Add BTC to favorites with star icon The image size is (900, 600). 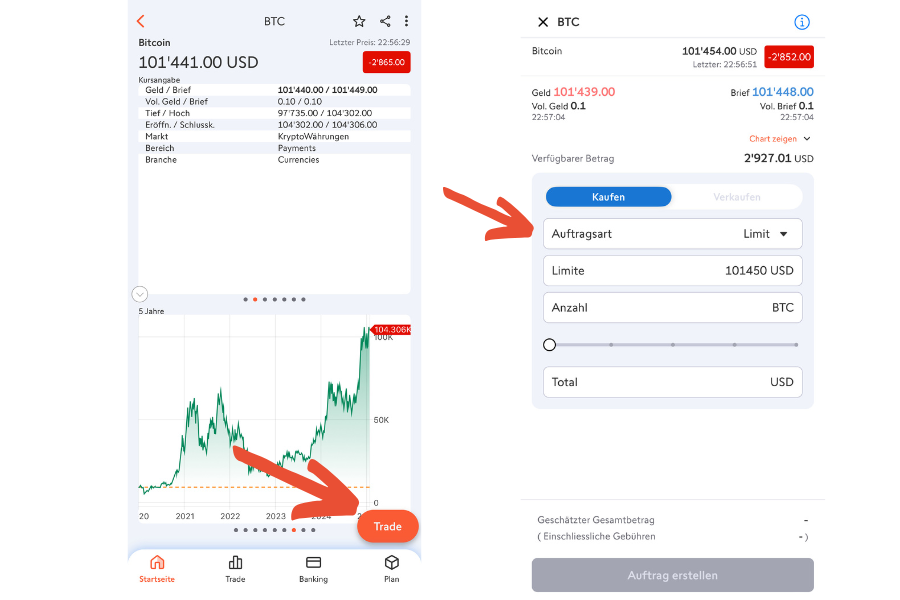coord(359,21)
